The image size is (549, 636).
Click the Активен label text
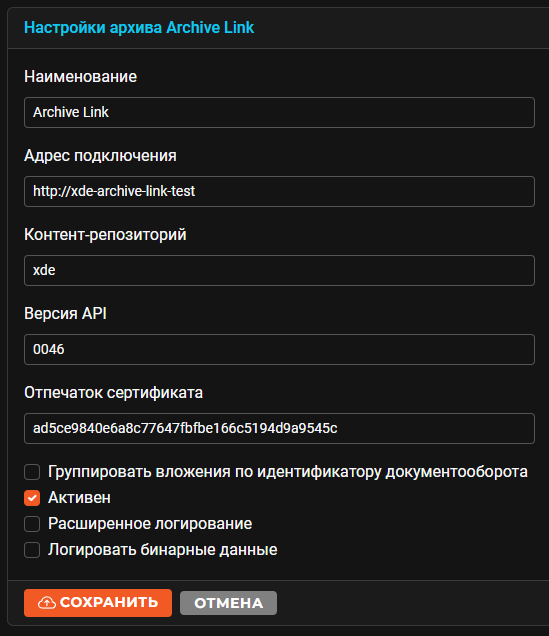[79, 498]
